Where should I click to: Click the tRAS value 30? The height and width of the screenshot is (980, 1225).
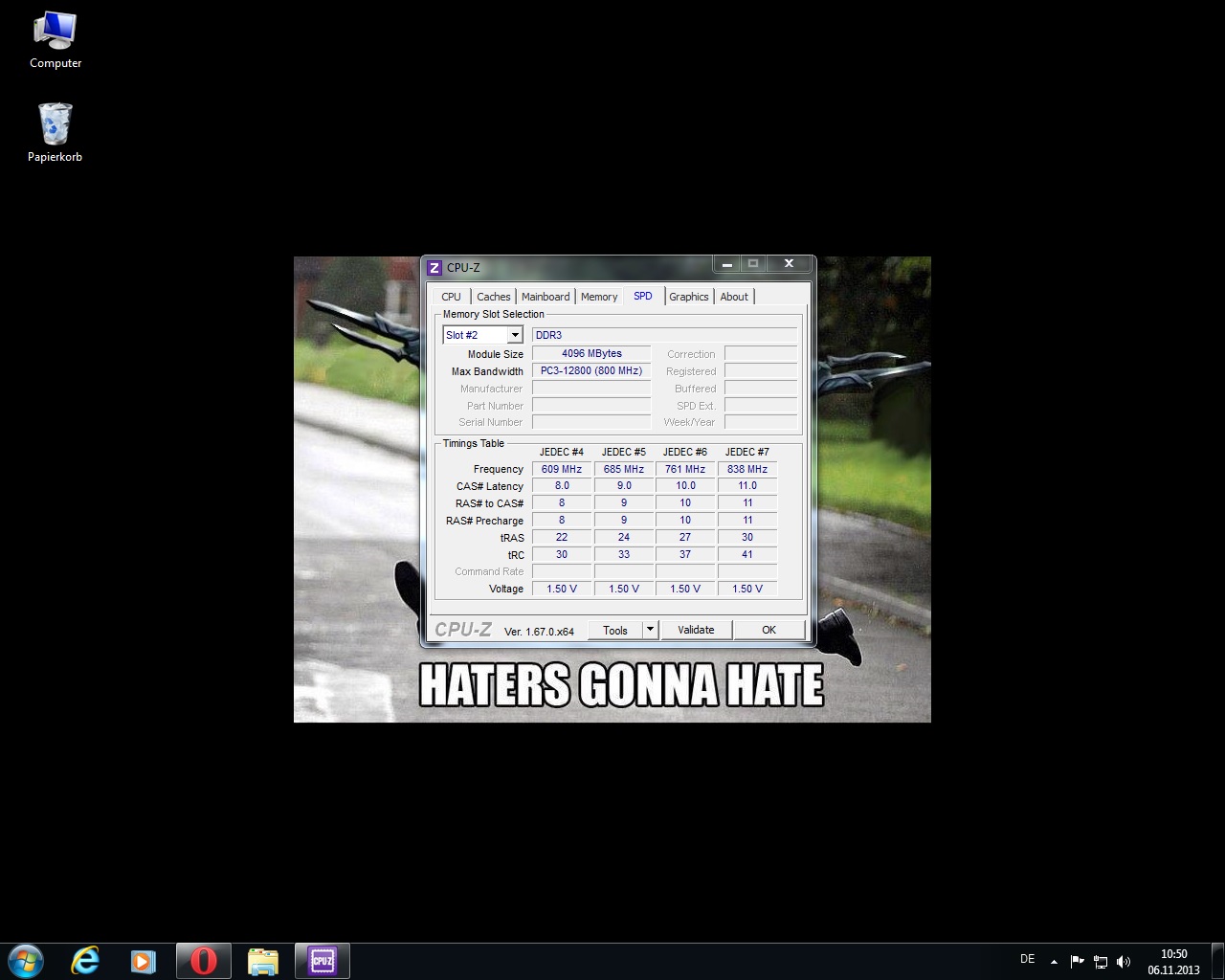pyautogui.click(x=747, y=537)
